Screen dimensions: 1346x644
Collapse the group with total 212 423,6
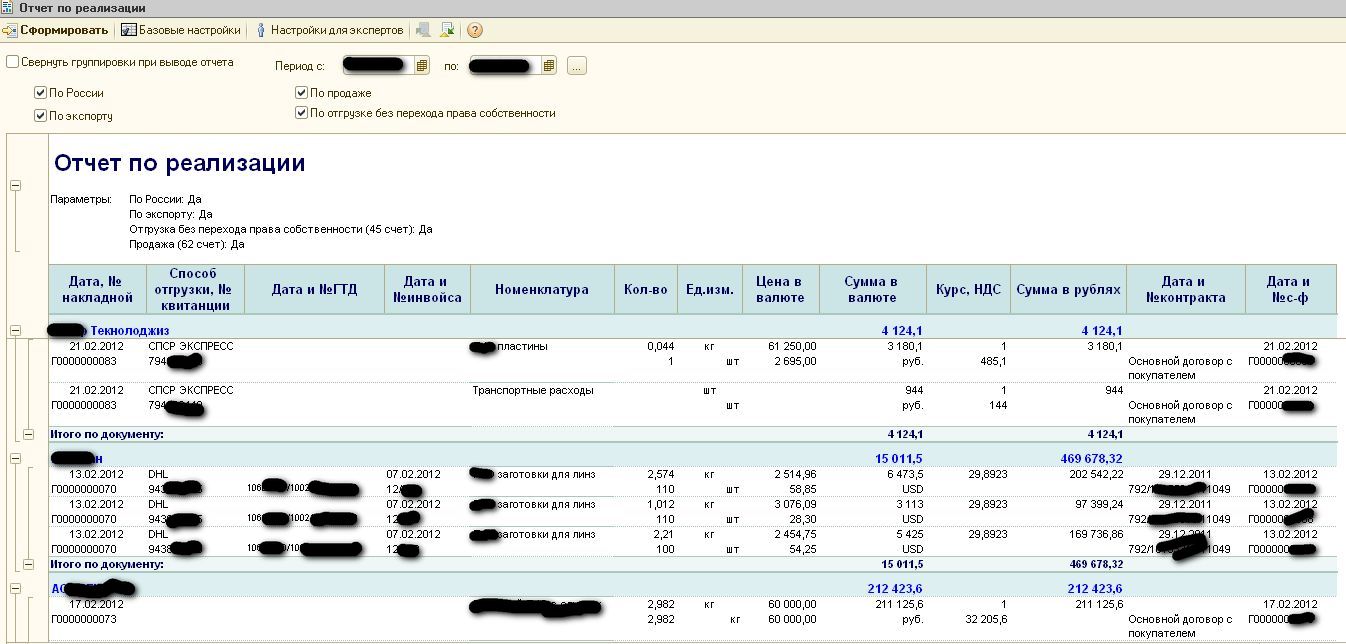coord(15,589)
